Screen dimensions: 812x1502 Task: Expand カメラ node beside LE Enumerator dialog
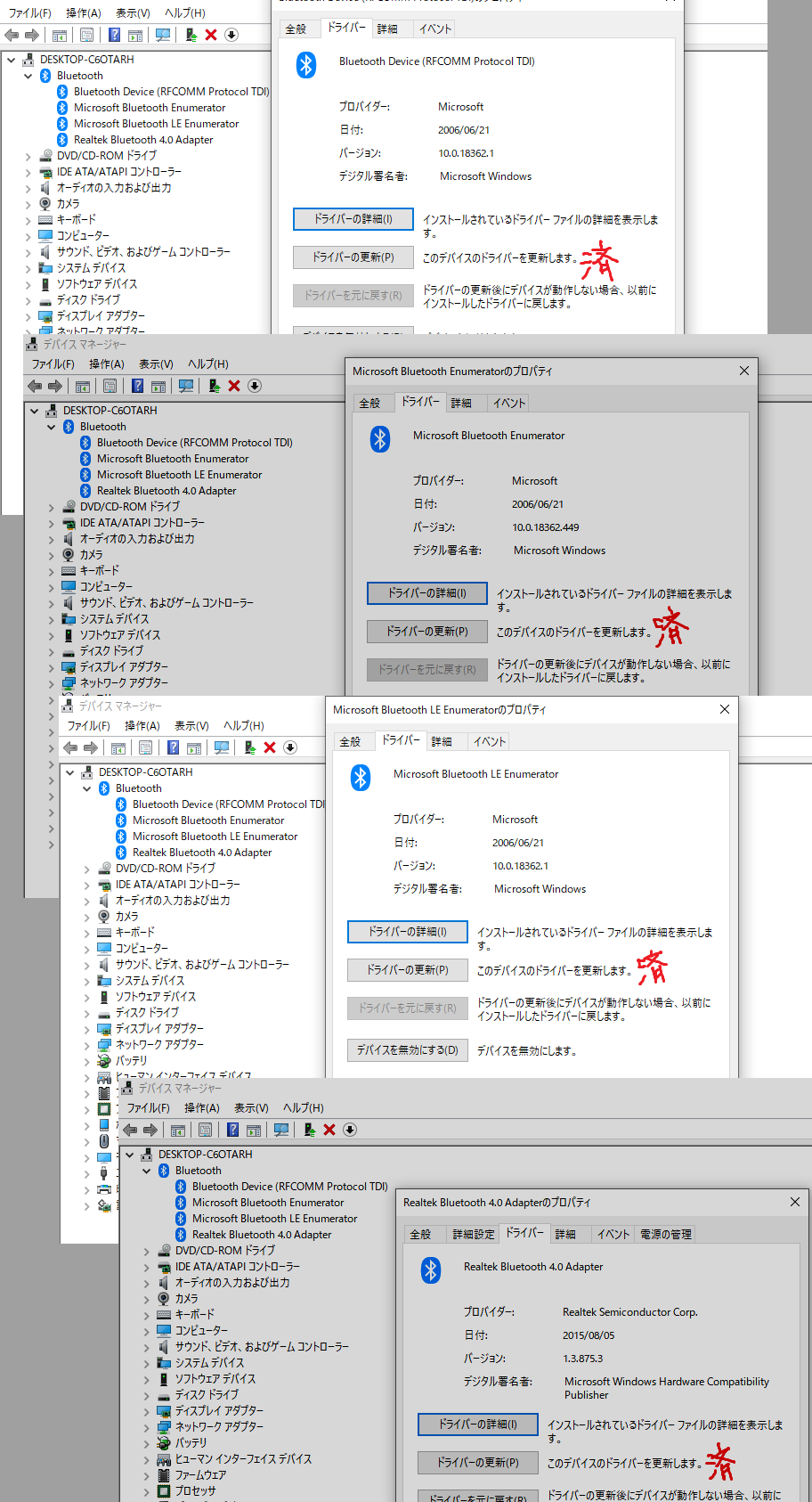(87, 917)
